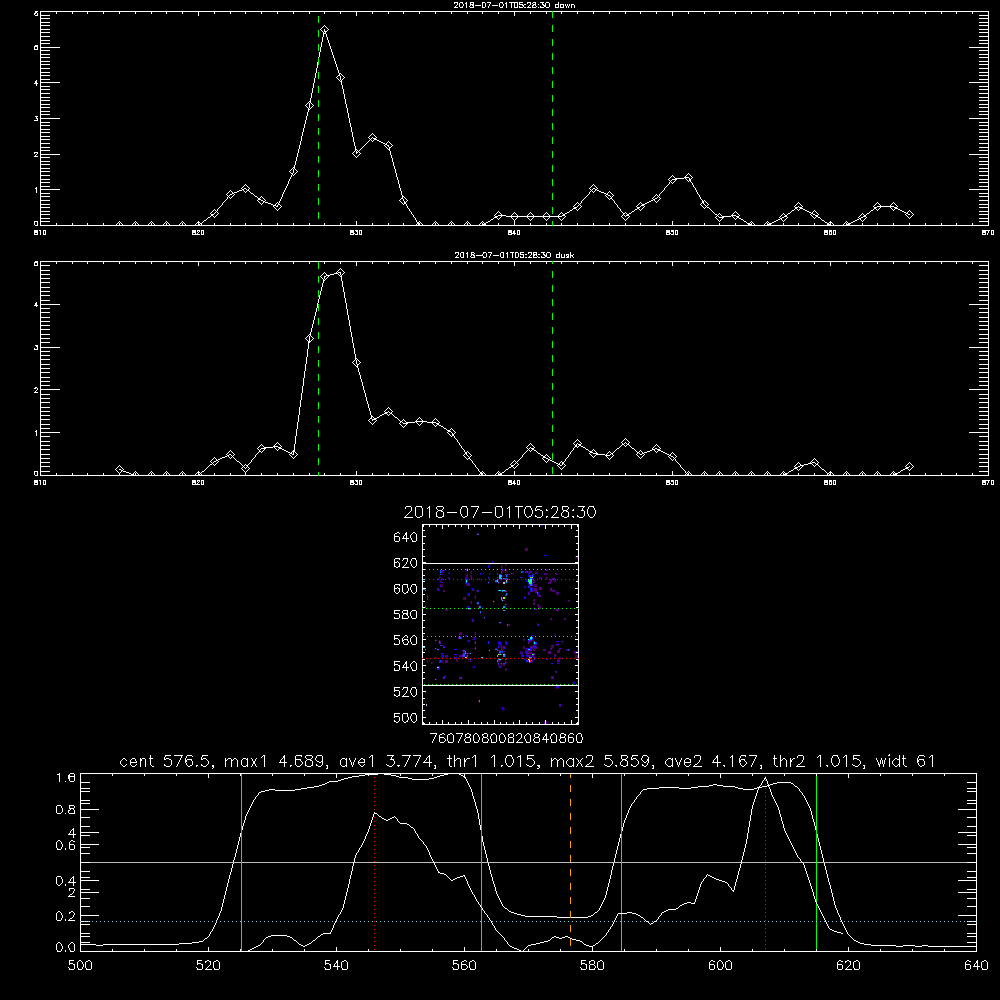Click the "580" x-axis label of the bottom plot
Screen dimensions: 1000x1000
pos(592,965)
